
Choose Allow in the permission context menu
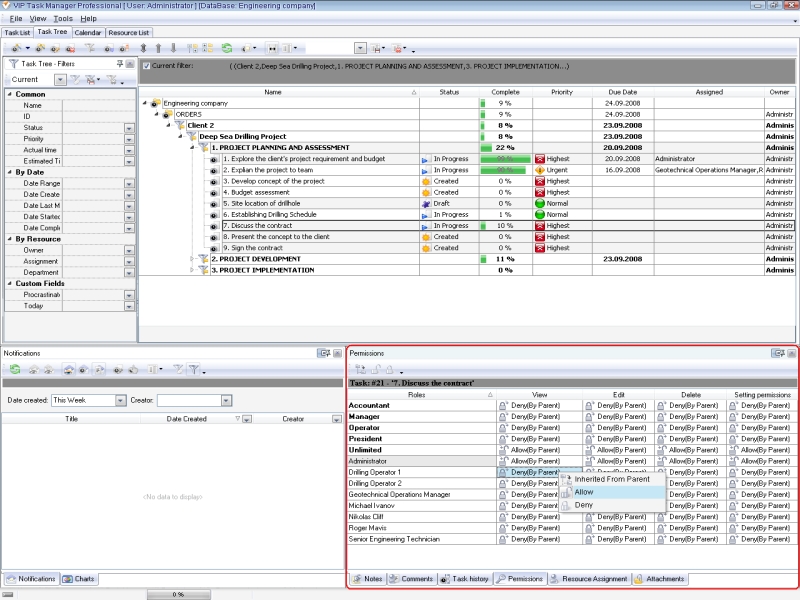pyautogui.click(x=584, y=492)
